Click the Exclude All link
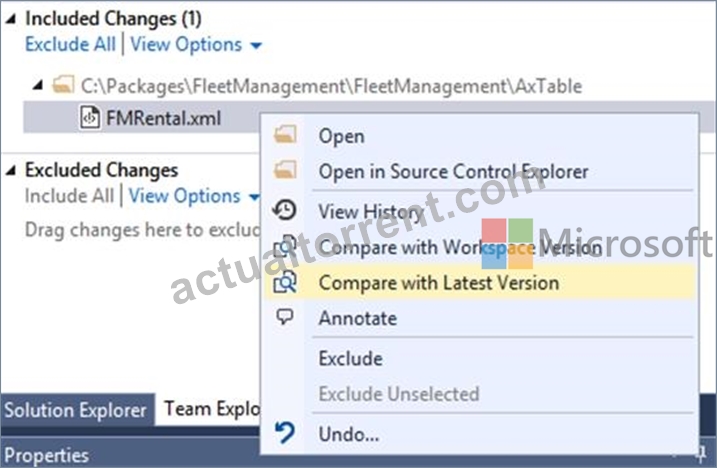 click(x=70, y=45)
